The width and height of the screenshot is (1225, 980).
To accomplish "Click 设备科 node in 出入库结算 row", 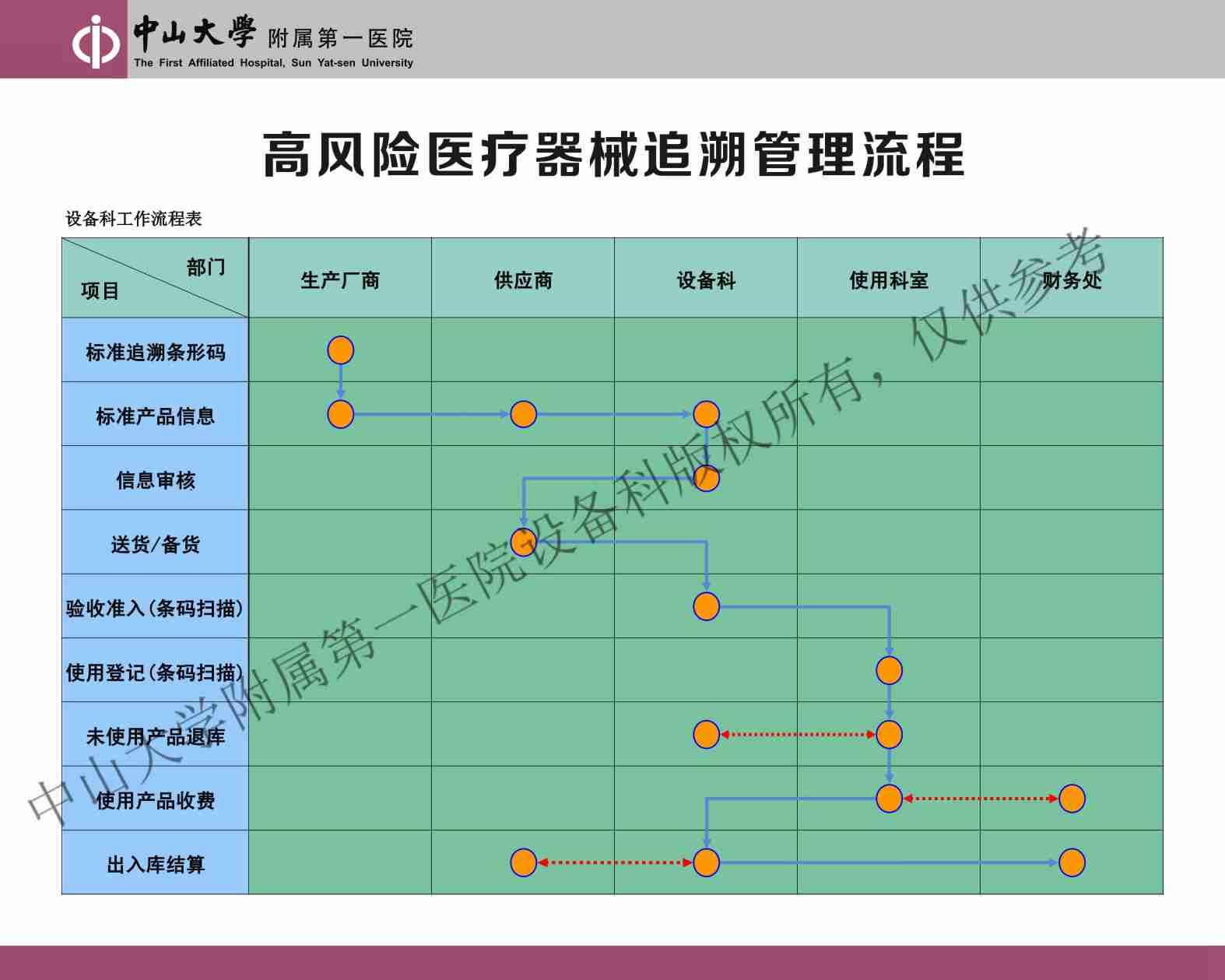I will [706, 862].
